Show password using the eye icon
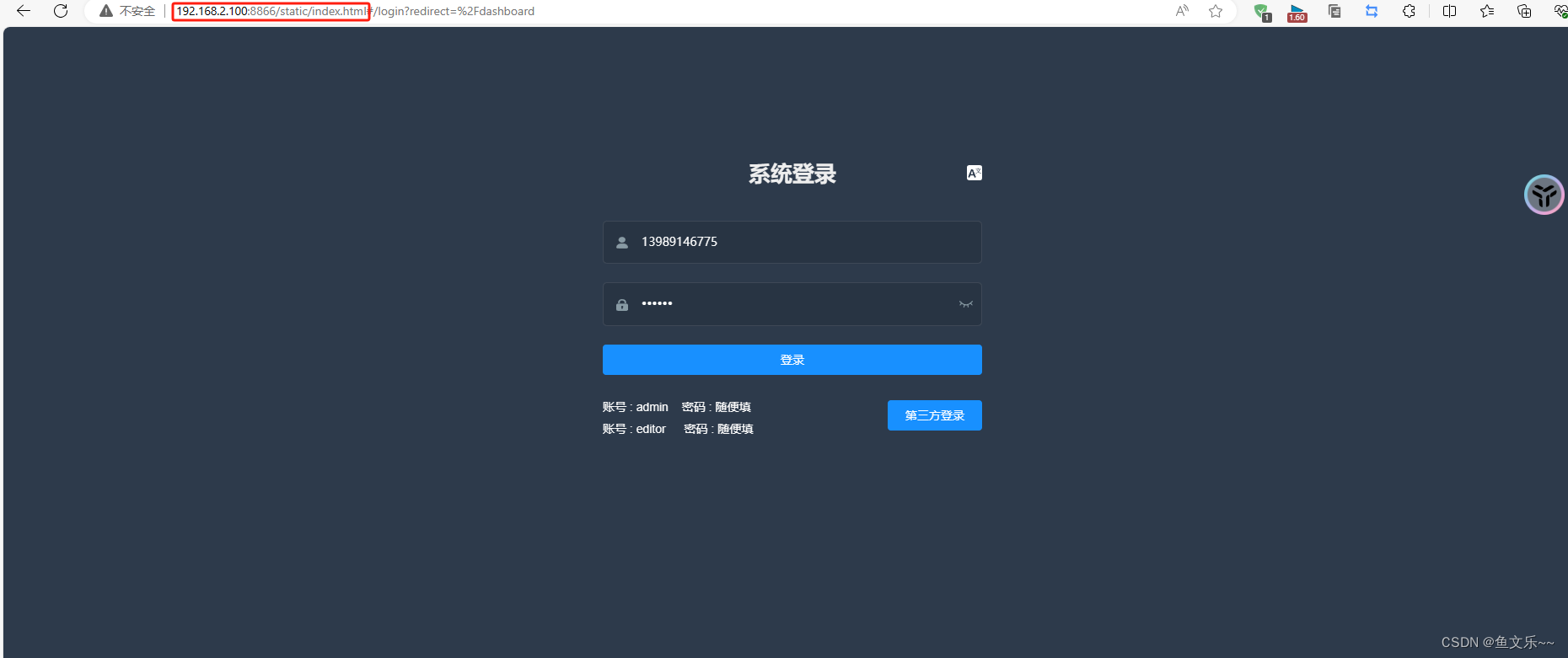The height and width of the screenshot is (658, 1568). [966, 304]
